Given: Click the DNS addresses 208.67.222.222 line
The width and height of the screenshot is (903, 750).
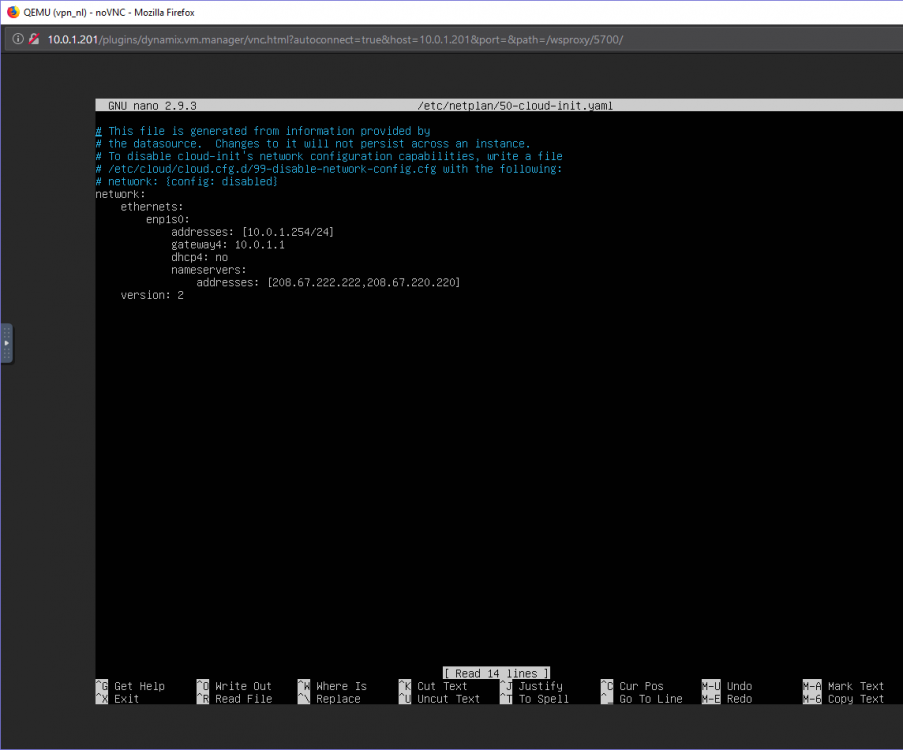Looking at the screenshot, I should click(x=328, y=282).
